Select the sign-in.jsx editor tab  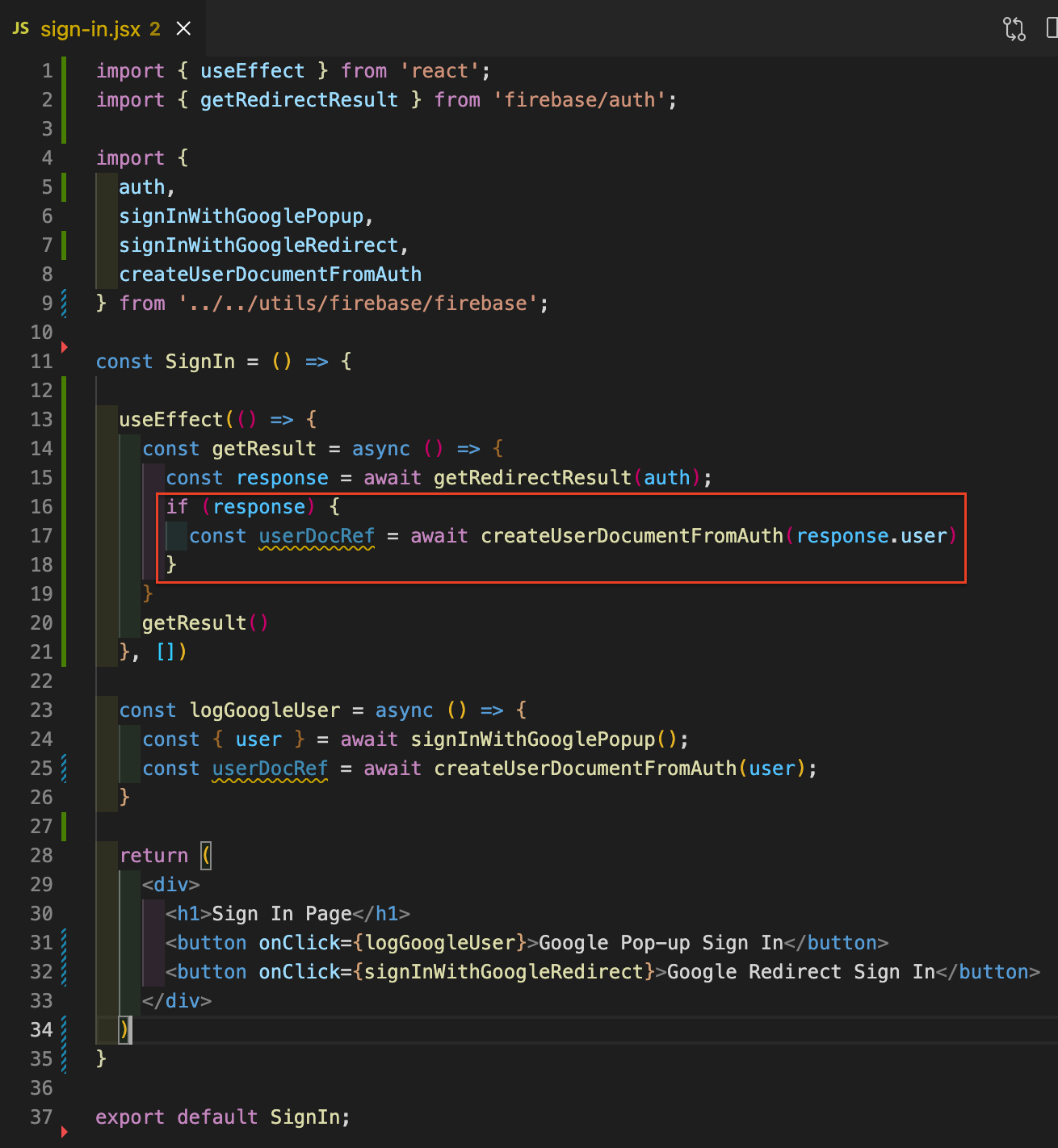click(x=102, y=29)
